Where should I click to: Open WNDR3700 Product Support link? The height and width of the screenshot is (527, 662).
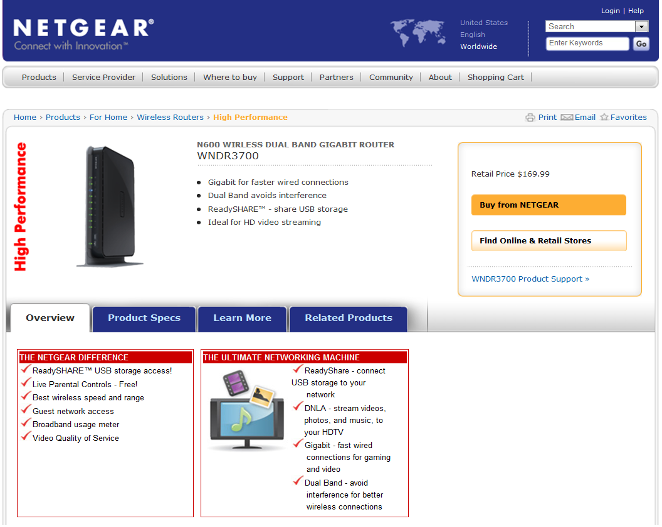(x=530, y=279)
